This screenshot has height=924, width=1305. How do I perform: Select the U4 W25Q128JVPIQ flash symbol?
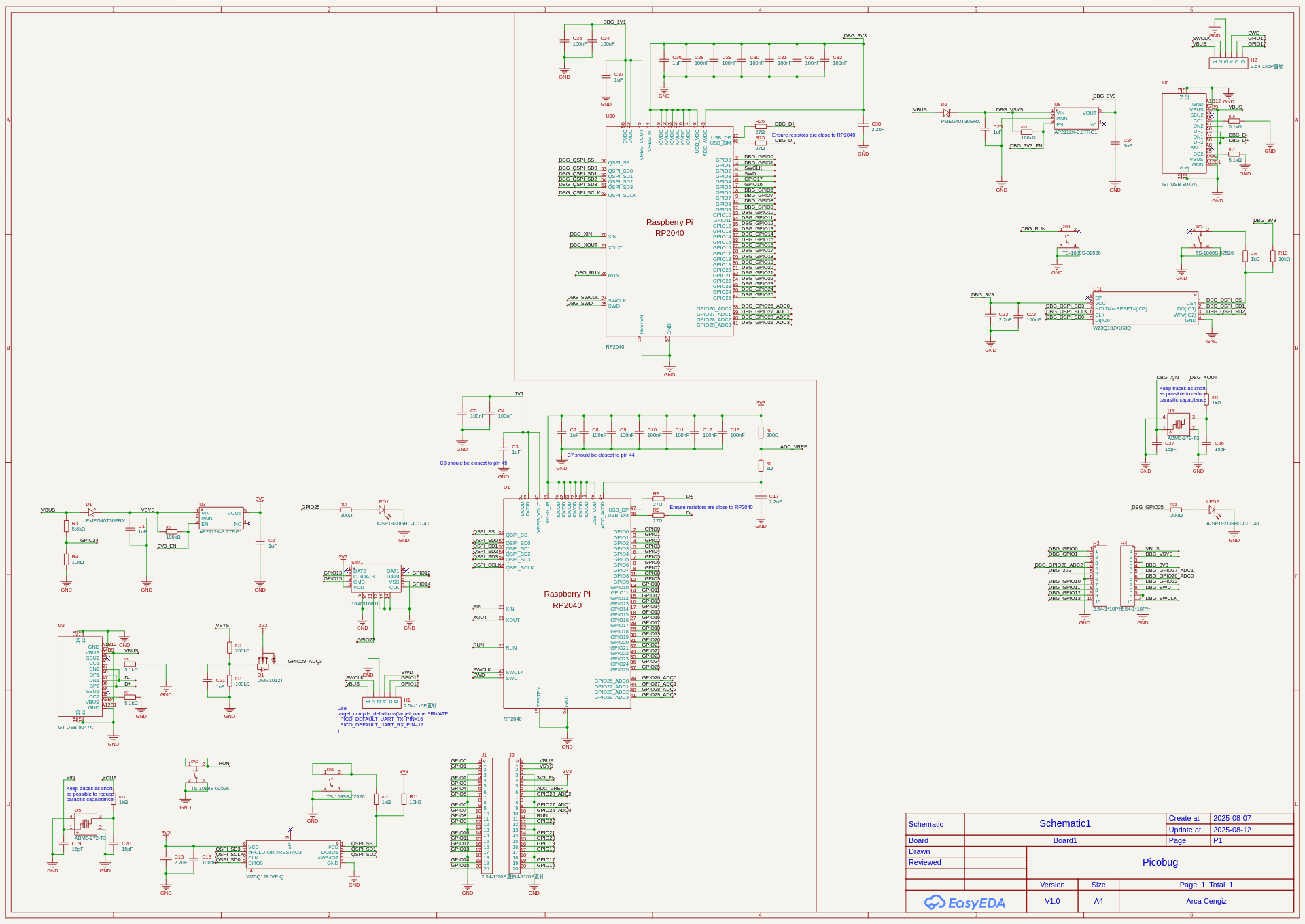293,855
